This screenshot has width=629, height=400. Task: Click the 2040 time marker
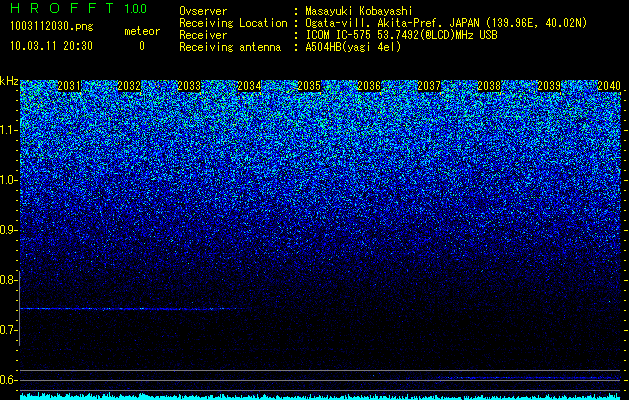609,86
